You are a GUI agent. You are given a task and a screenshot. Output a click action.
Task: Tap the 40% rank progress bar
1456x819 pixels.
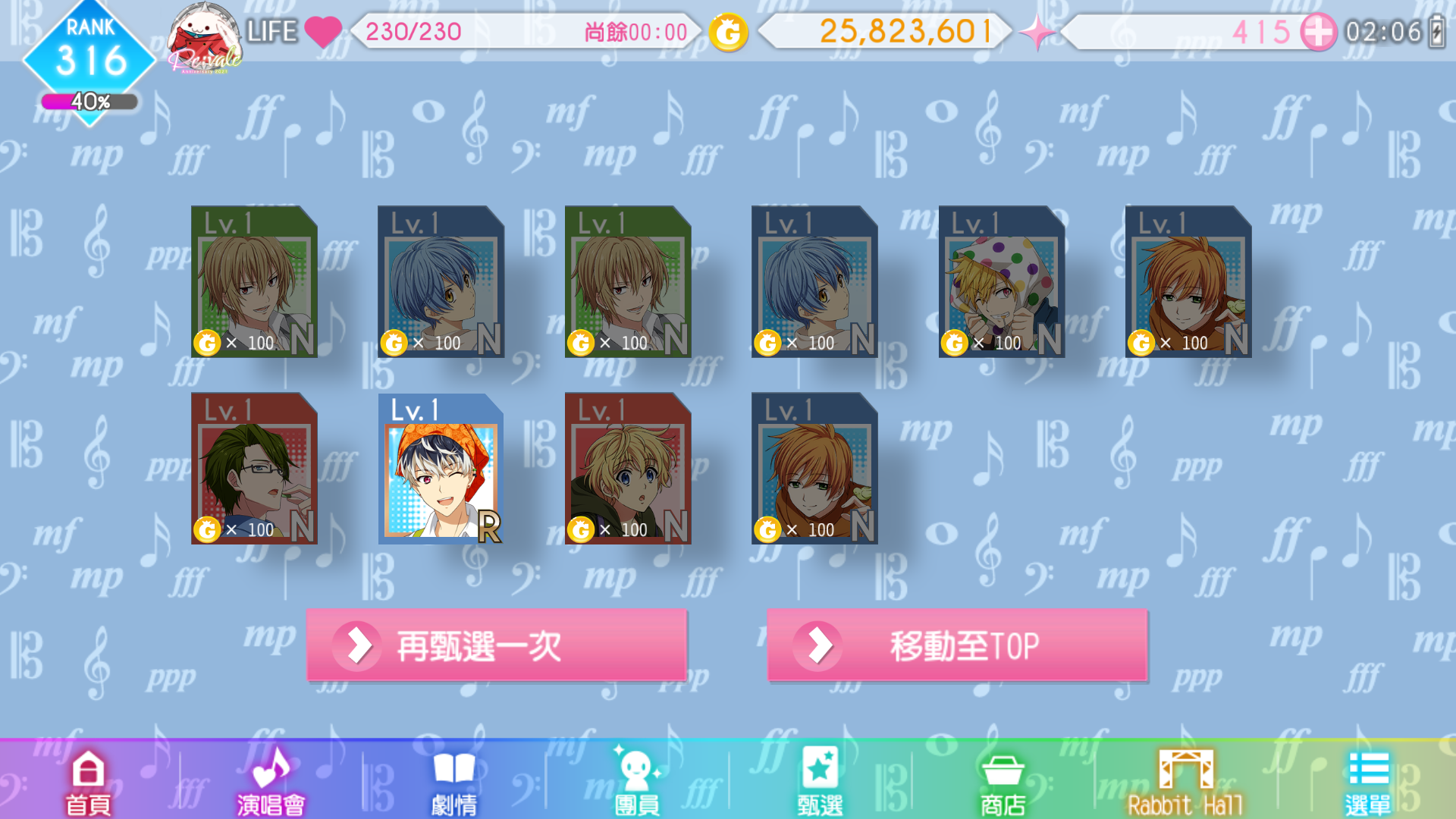point(89,102)
